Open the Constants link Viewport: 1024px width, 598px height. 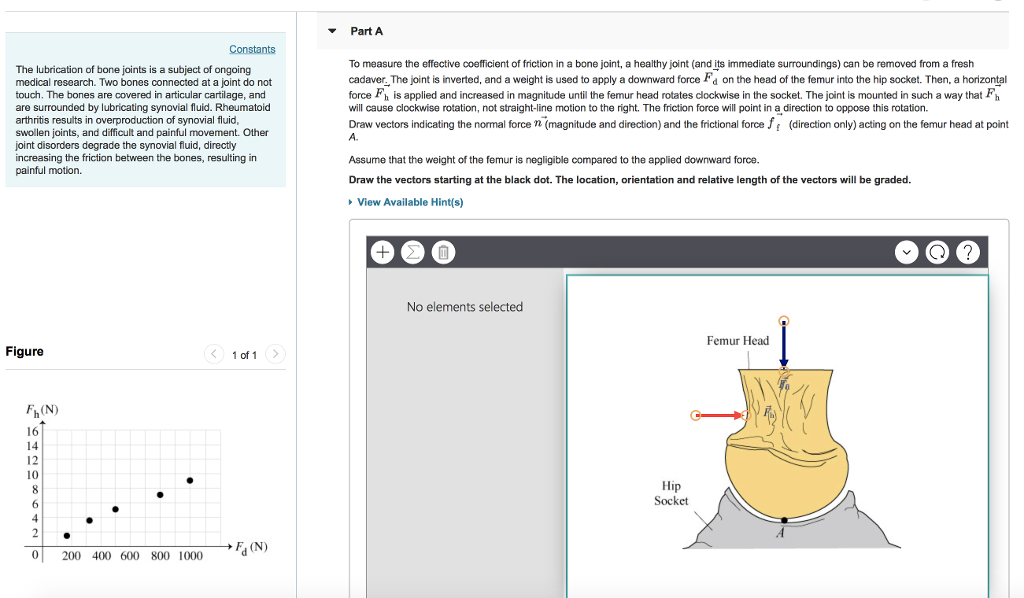pyautogui.click(x=252, y=48)
